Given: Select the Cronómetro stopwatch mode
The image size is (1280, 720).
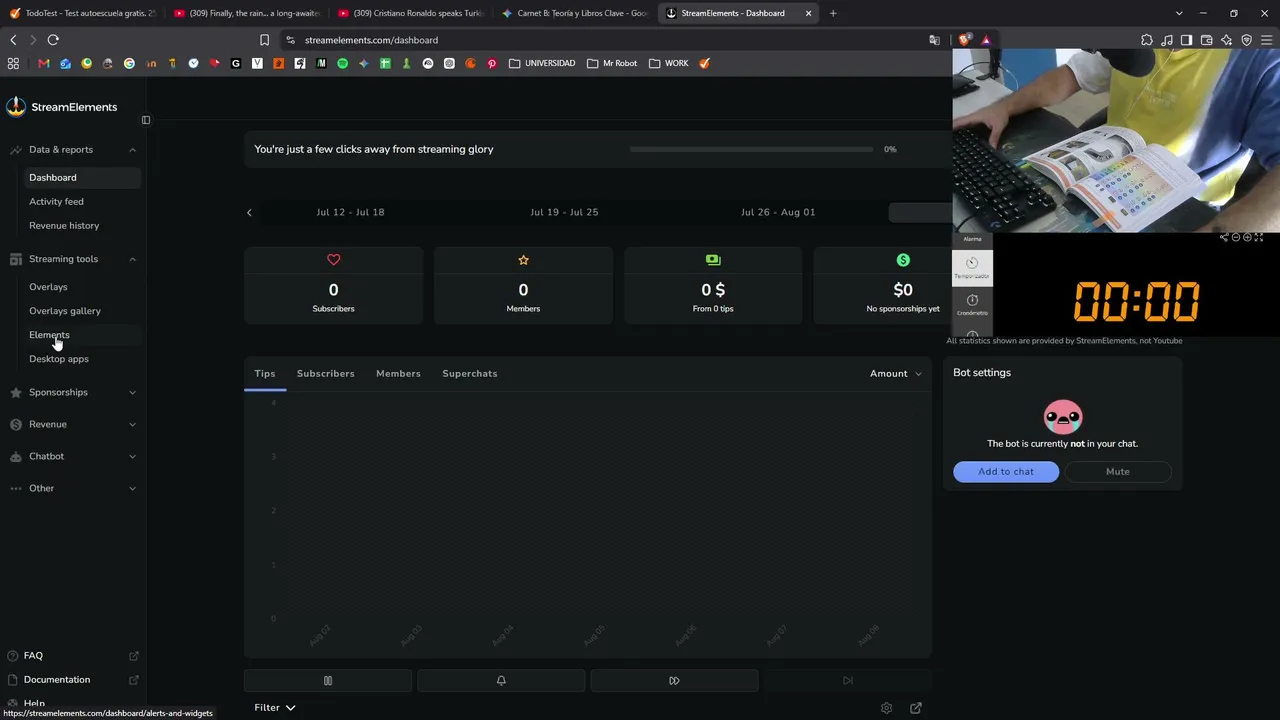Looking at the screenshot, I should tap(972, 305).
